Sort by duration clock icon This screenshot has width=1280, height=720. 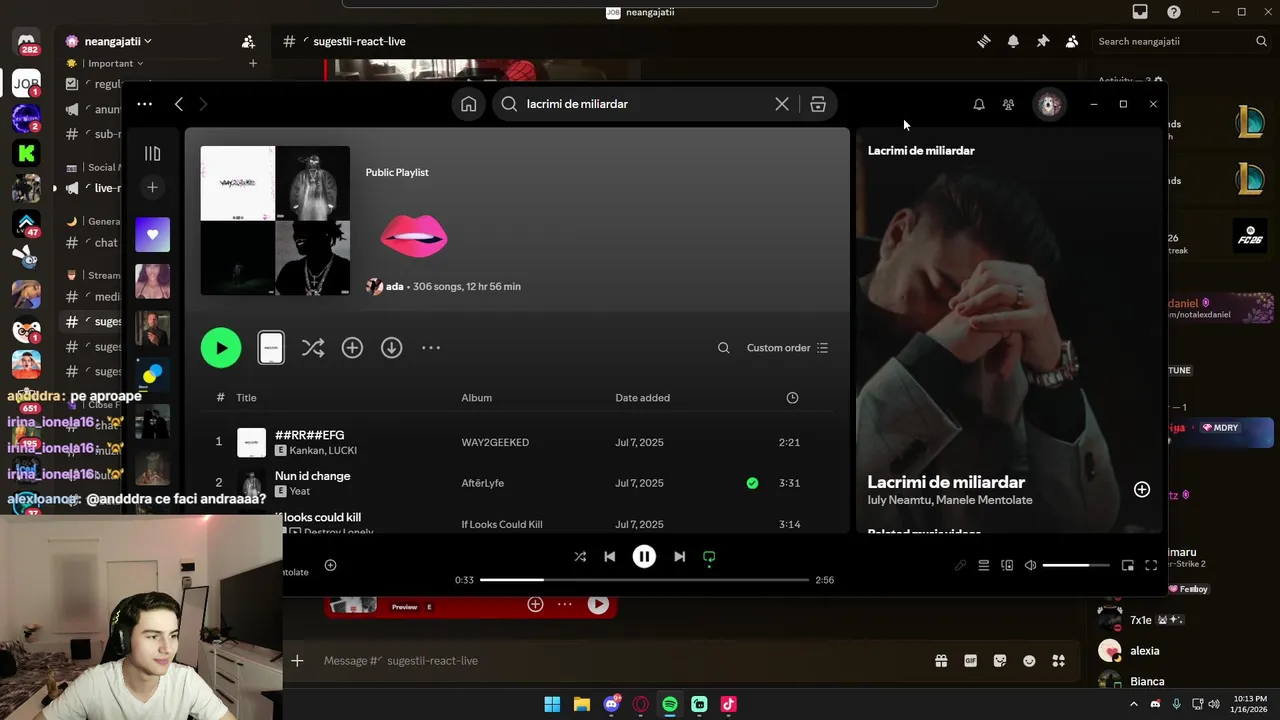[792, 398]
